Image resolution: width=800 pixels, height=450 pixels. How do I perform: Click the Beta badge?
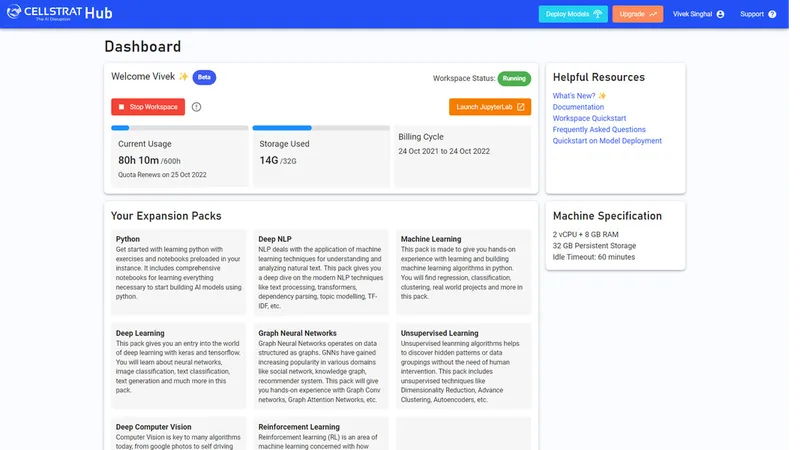click(204, 77)
